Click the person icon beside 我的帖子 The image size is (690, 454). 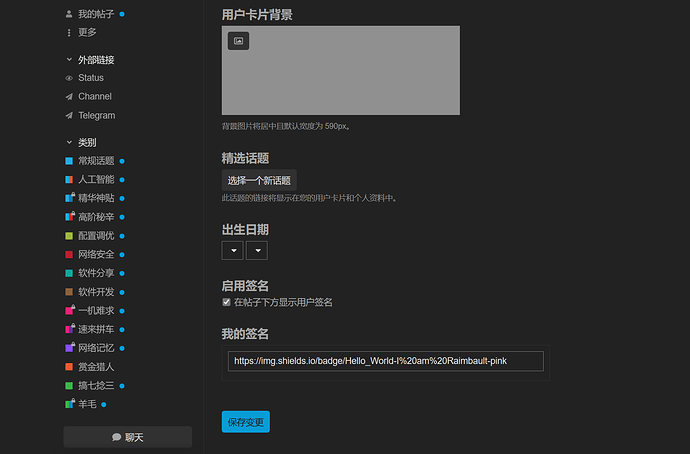69,14
